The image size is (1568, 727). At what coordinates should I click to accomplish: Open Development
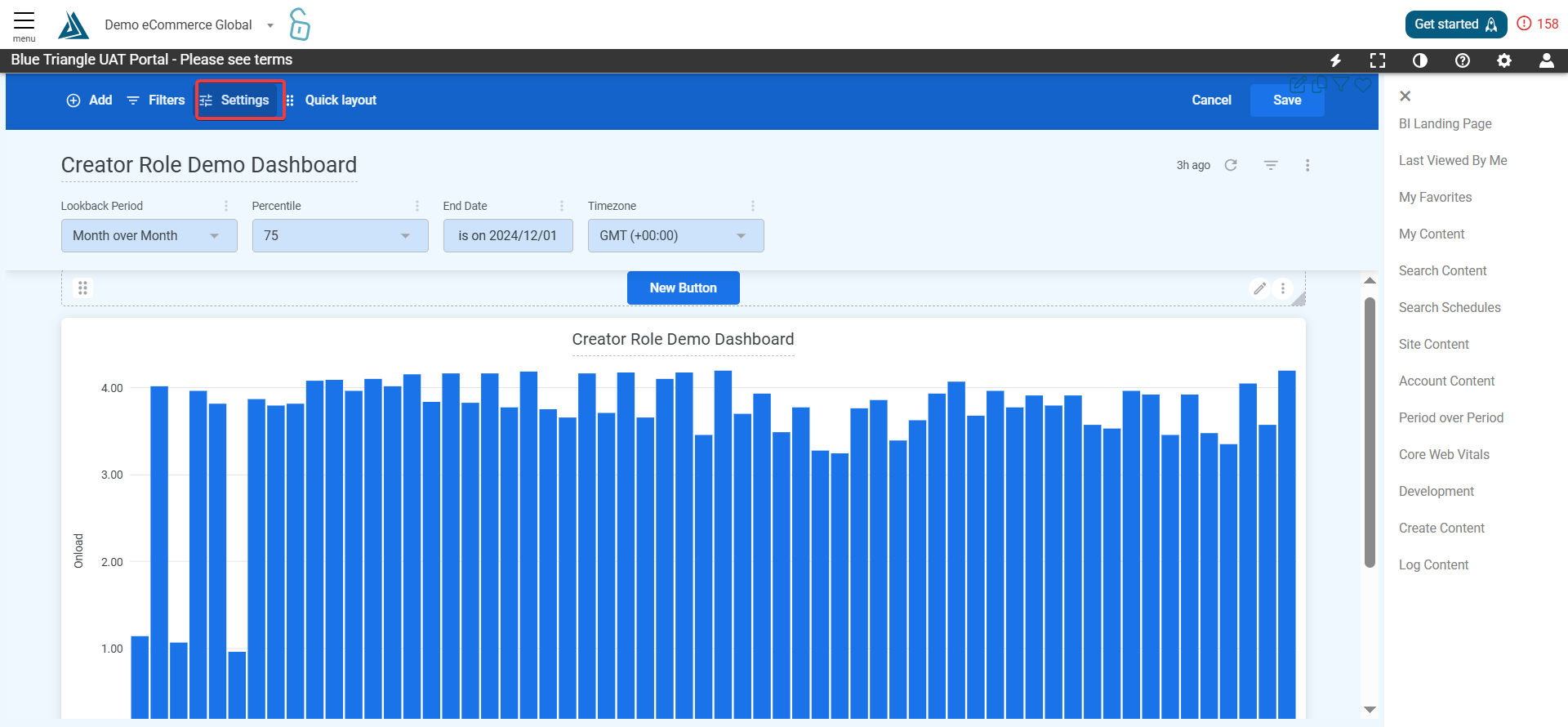click(x=1436, y=492)
